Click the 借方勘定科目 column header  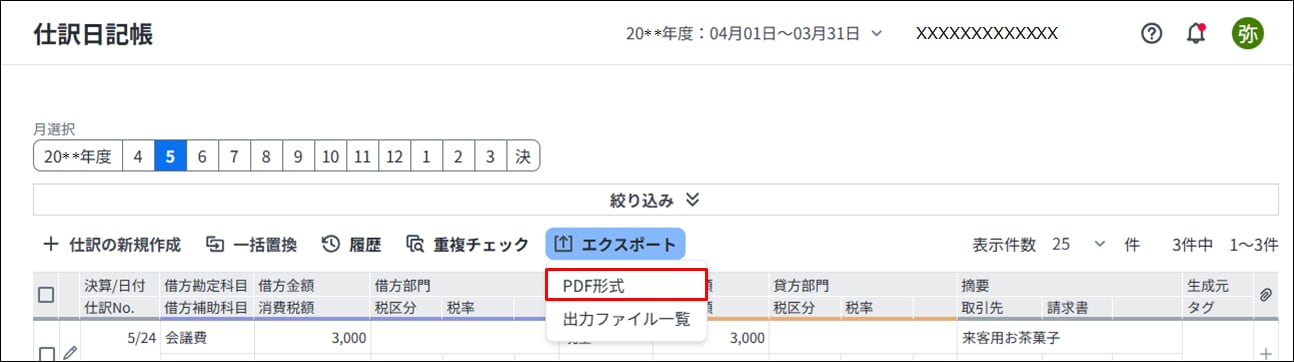206,285
